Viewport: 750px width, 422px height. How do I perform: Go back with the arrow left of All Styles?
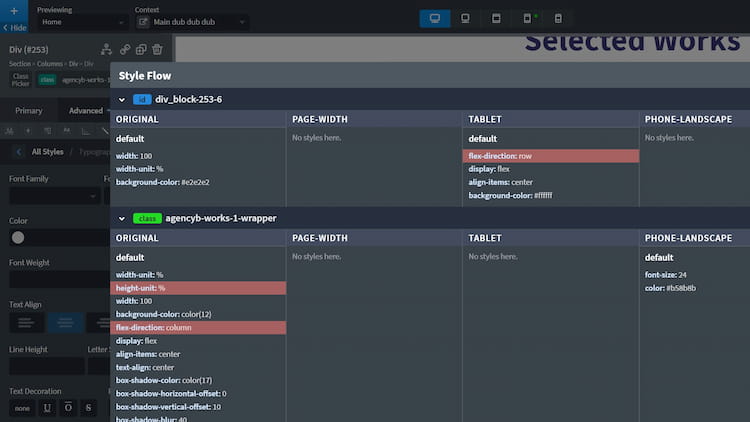[x=19, y=152]
